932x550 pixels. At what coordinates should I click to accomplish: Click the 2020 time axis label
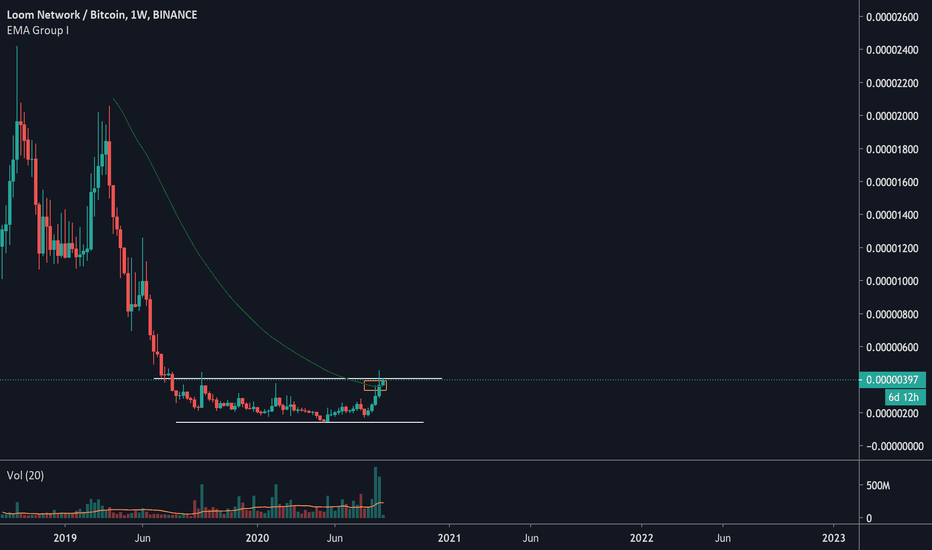pos(257,538)
